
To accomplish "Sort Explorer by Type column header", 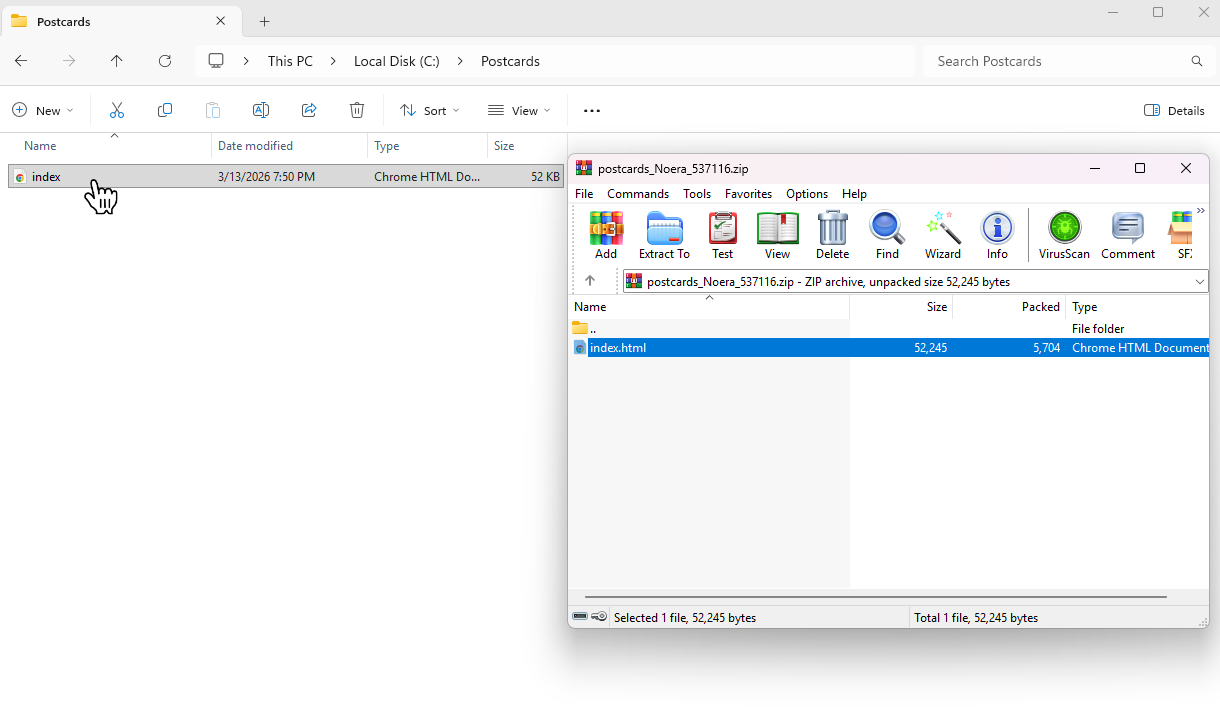I will point(427,146).
